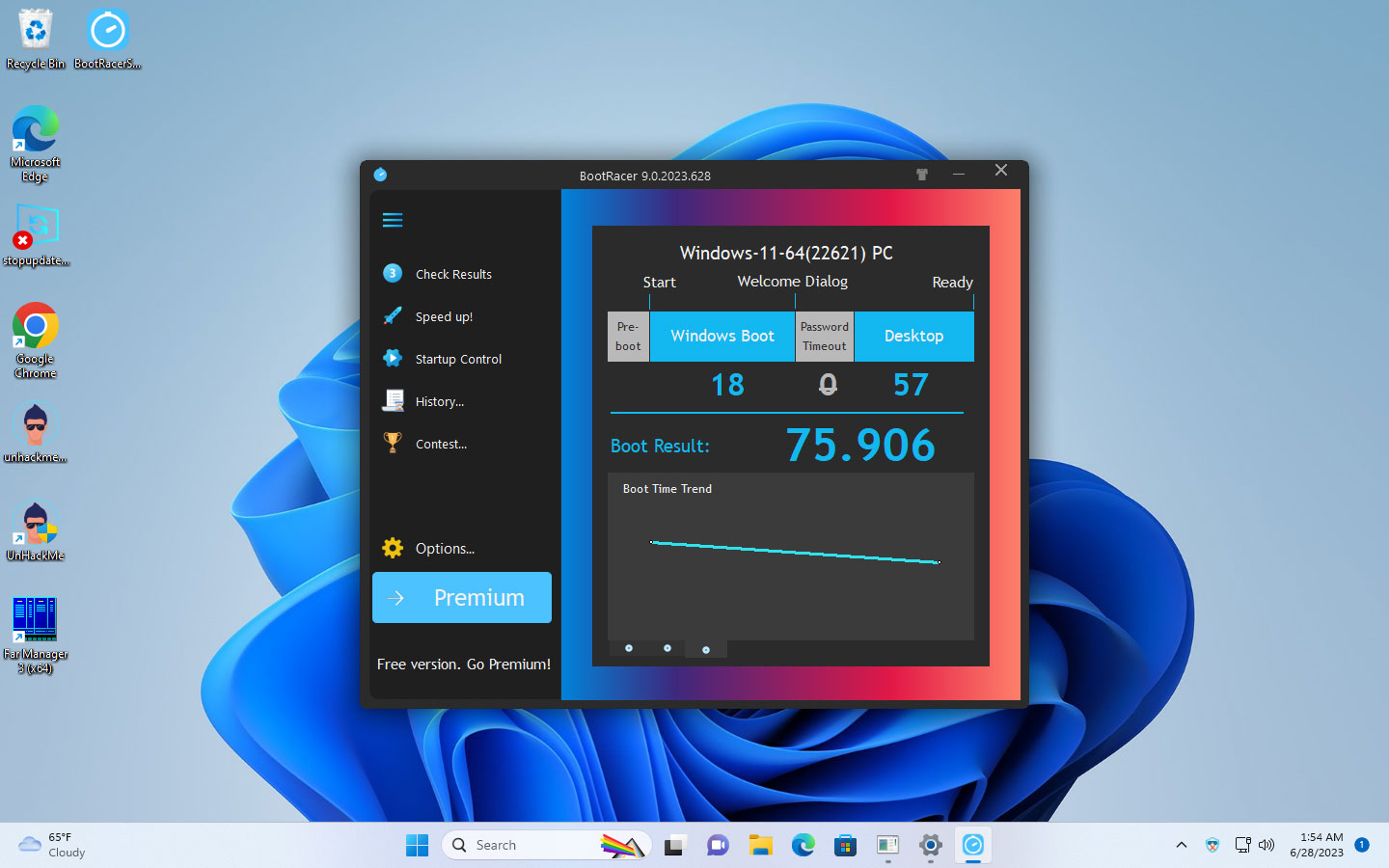
Task: Click the Check Results number 3 icon
Action: point(393,274)
